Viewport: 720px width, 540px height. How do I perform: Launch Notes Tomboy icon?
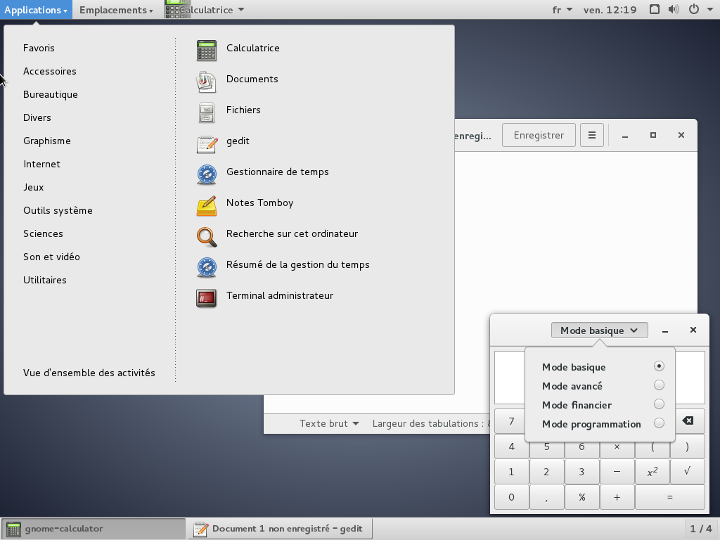(207, 204)
